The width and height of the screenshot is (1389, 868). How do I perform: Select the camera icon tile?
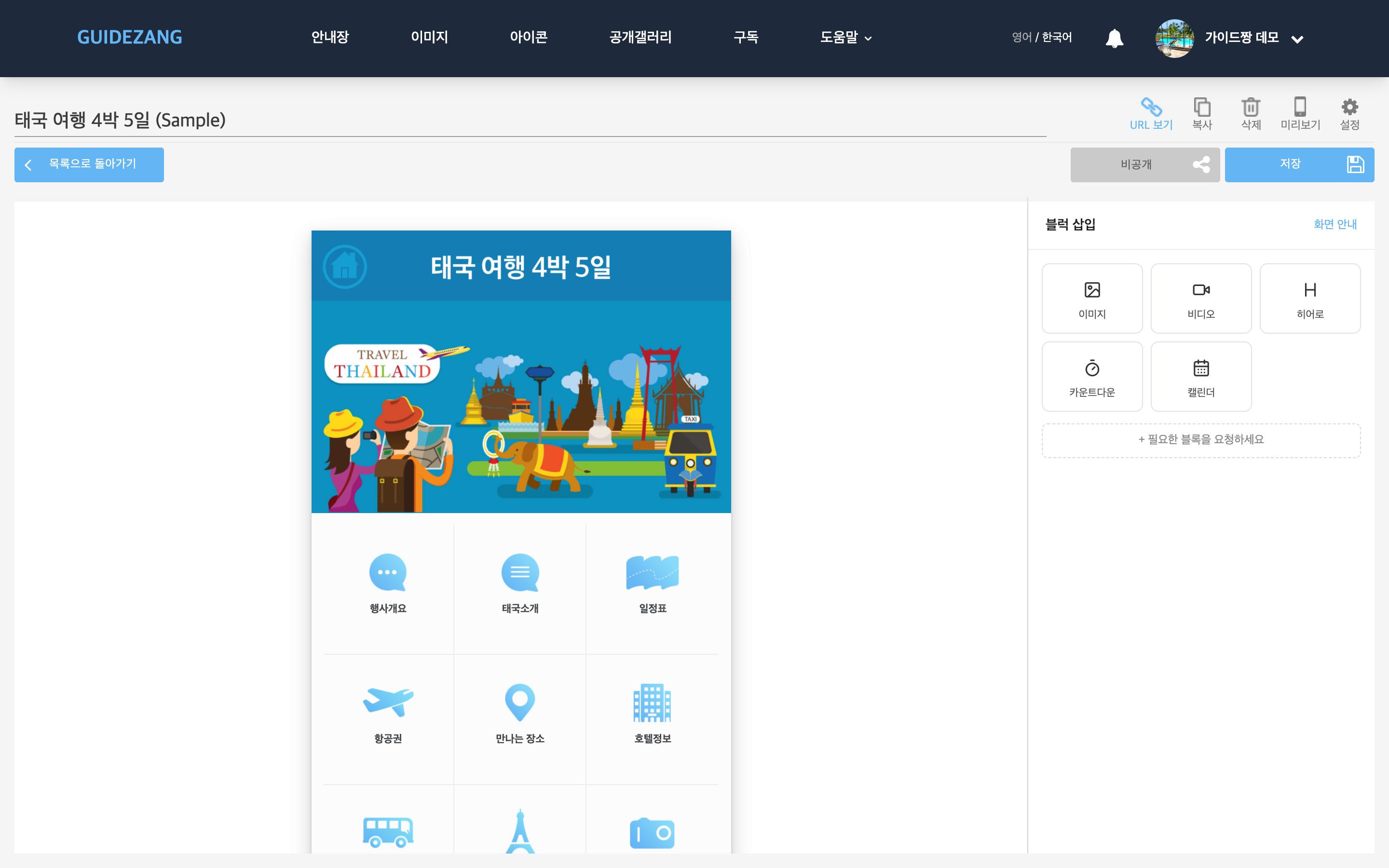pyautogui.click(x=652, y=832)
